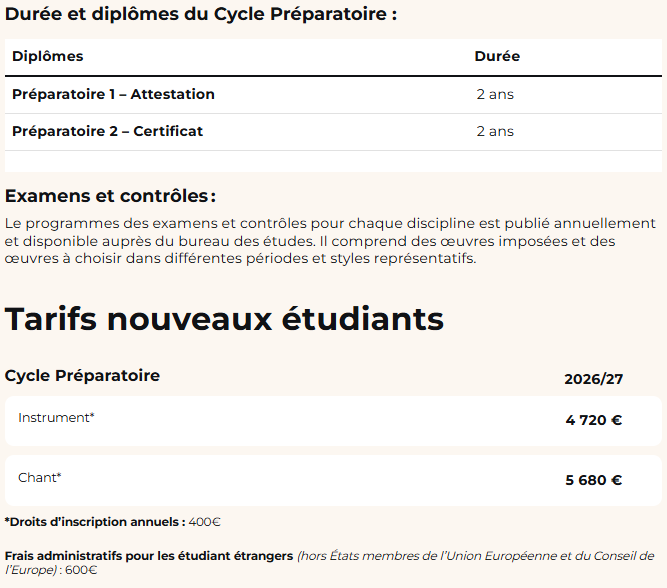Select the "Instrument*" tariff row
Viewport: 667px width, 588px height.
coord(56,418)
